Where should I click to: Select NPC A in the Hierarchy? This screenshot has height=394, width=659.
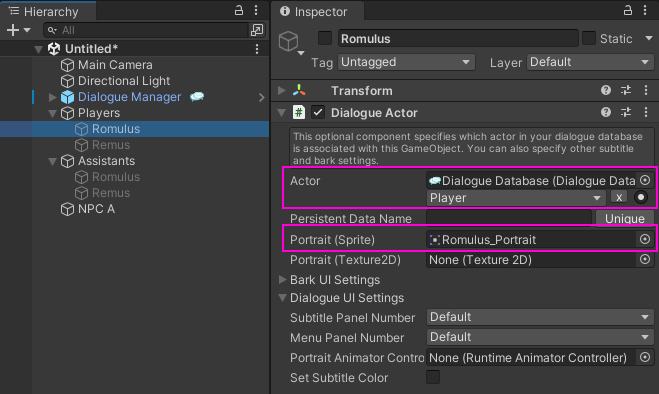pyautogui.click(x=96, y=209)
